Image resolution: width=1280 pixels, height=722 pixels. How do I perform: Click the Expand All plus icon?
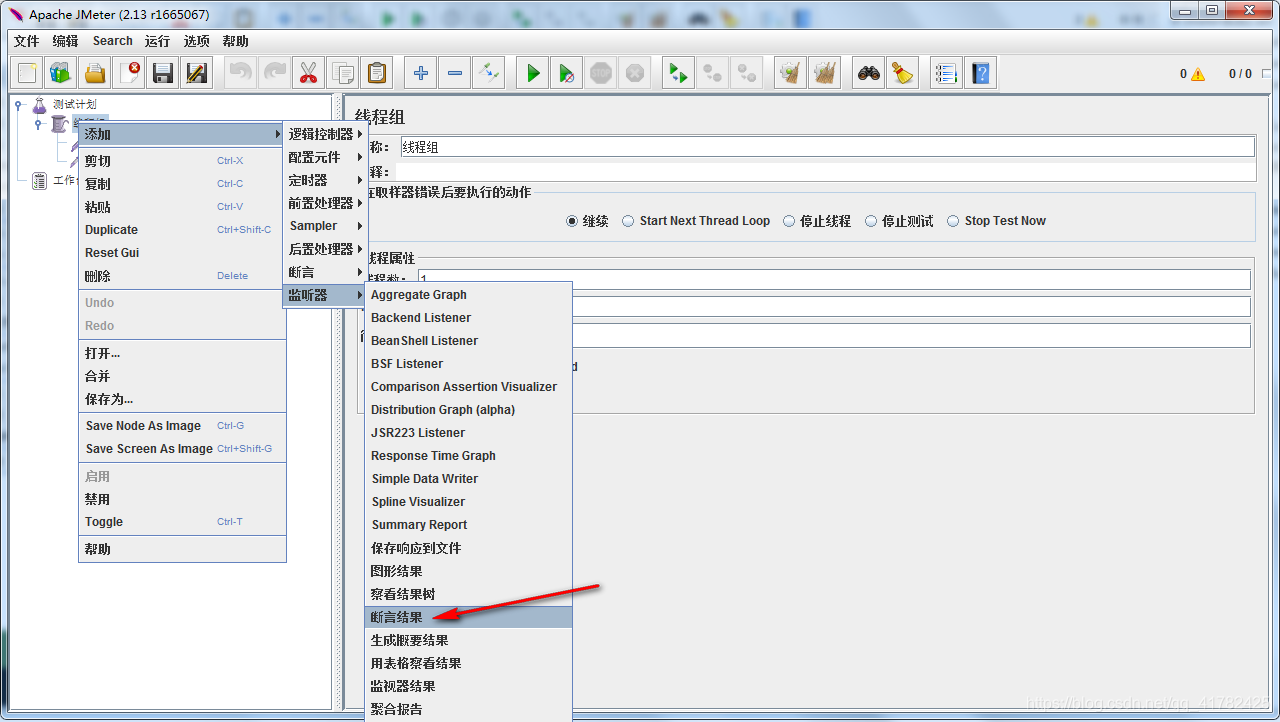421,73
